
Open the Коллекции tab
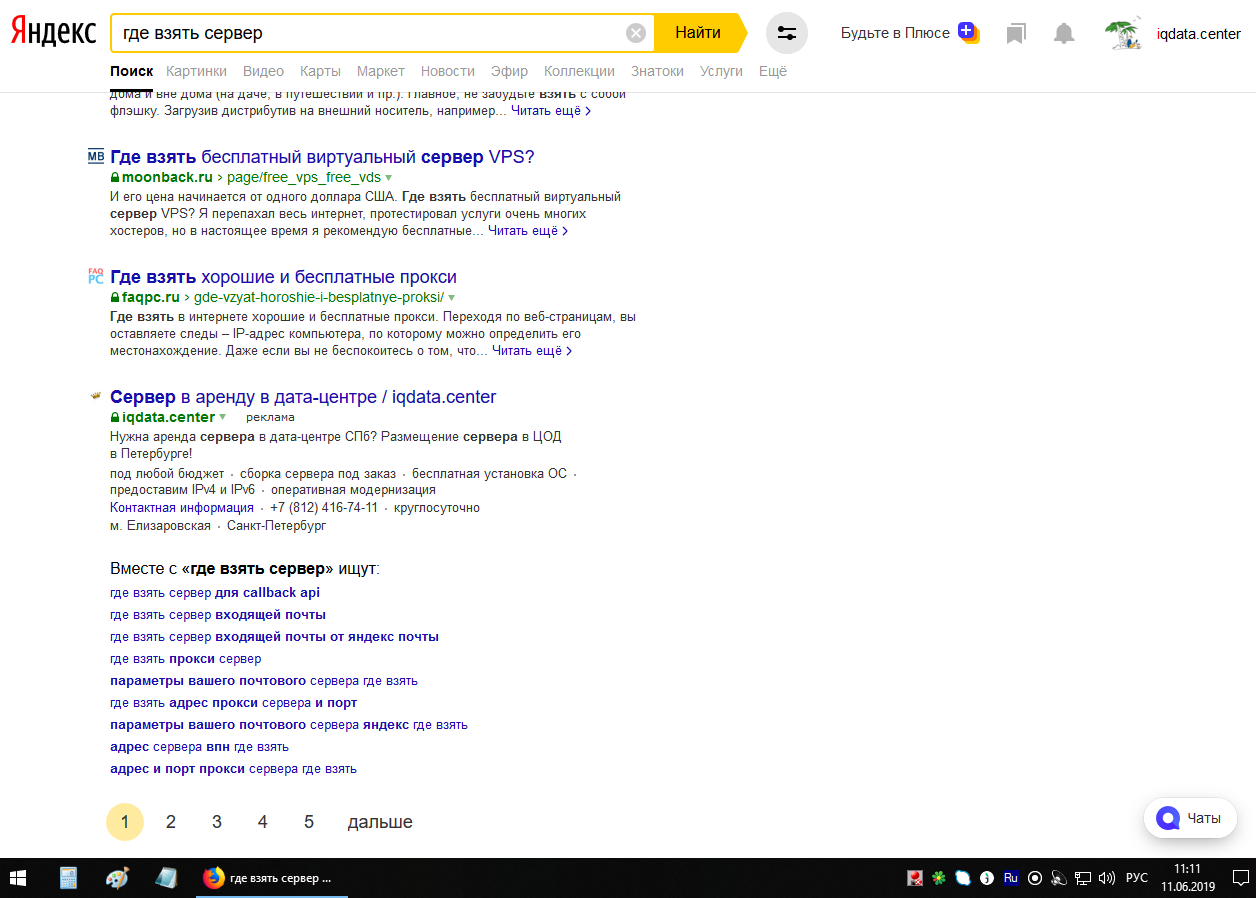click(579, 71)
